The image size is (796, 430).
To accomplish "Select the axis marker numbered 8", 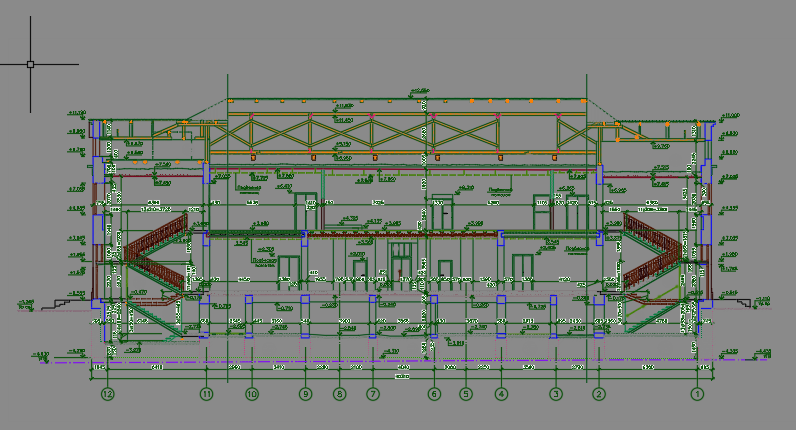I will (x=339, y=395).
